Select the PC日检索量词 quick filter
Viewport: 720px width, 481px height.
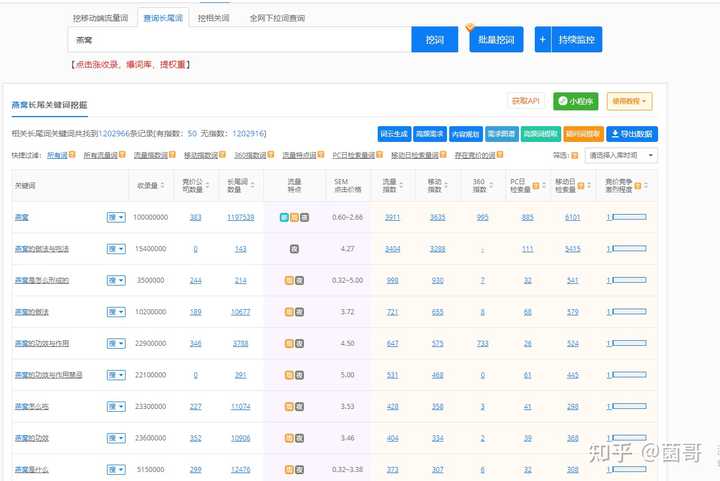click(354, 156)
